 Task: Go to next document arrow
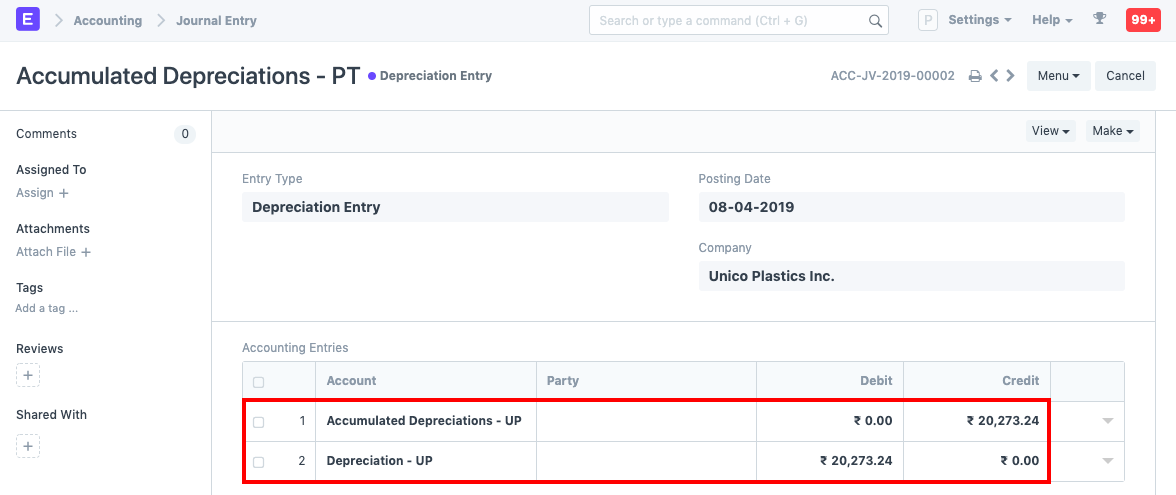point(1010,76)
